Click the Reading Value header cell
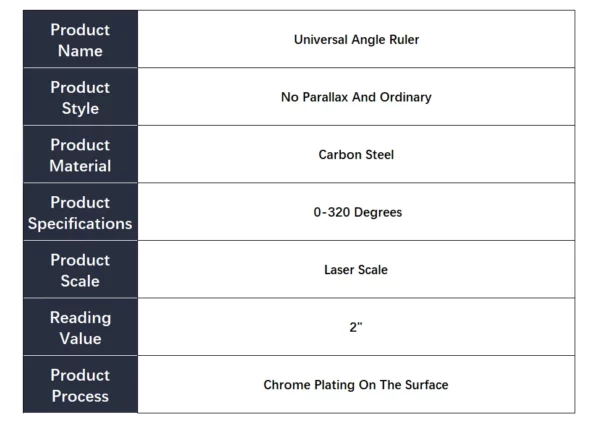This screenshot has height=427, width=600. click(x=80, y=328)
